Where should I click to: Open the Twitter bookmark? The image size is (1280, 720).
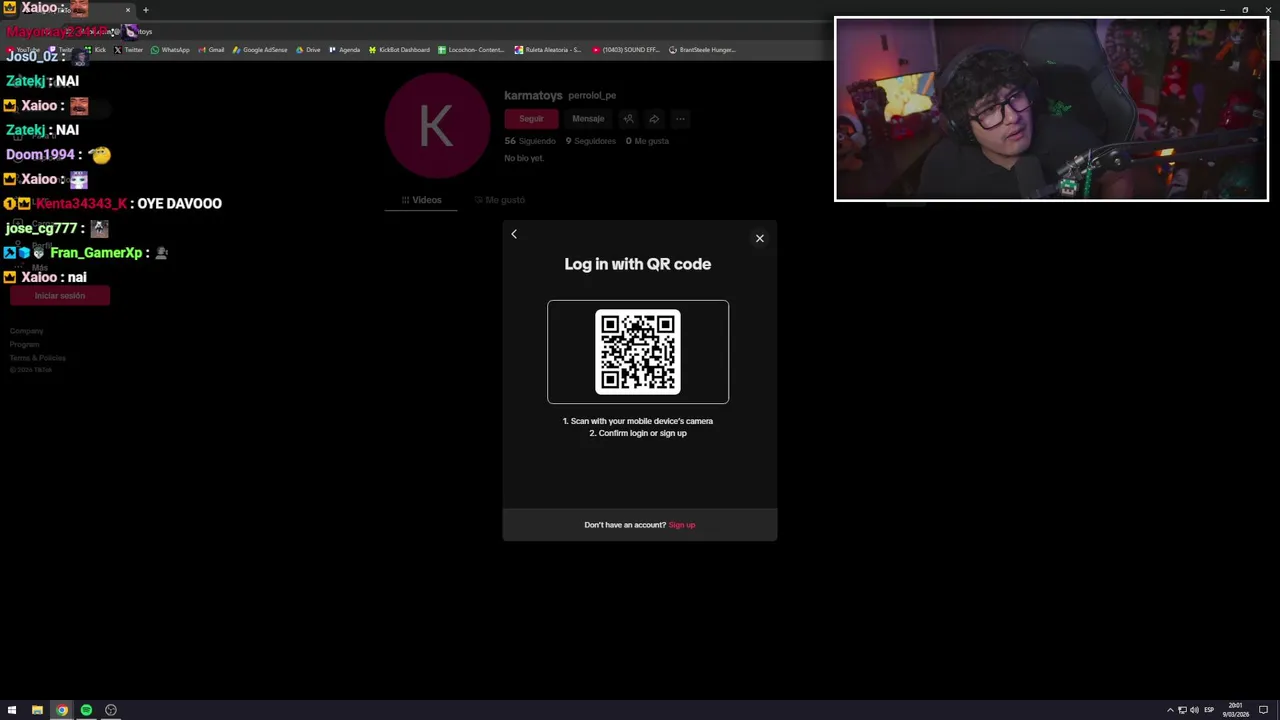[129, 50]
